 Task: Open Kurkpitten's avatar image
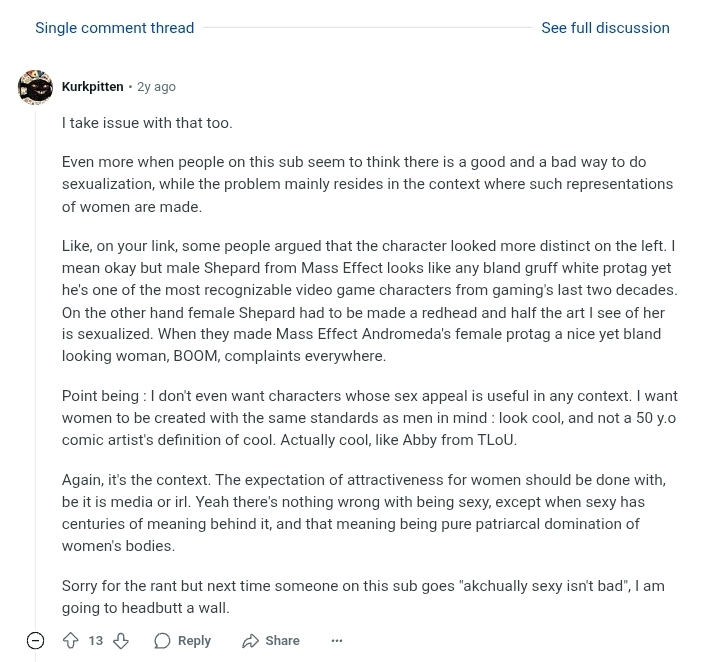35,87
